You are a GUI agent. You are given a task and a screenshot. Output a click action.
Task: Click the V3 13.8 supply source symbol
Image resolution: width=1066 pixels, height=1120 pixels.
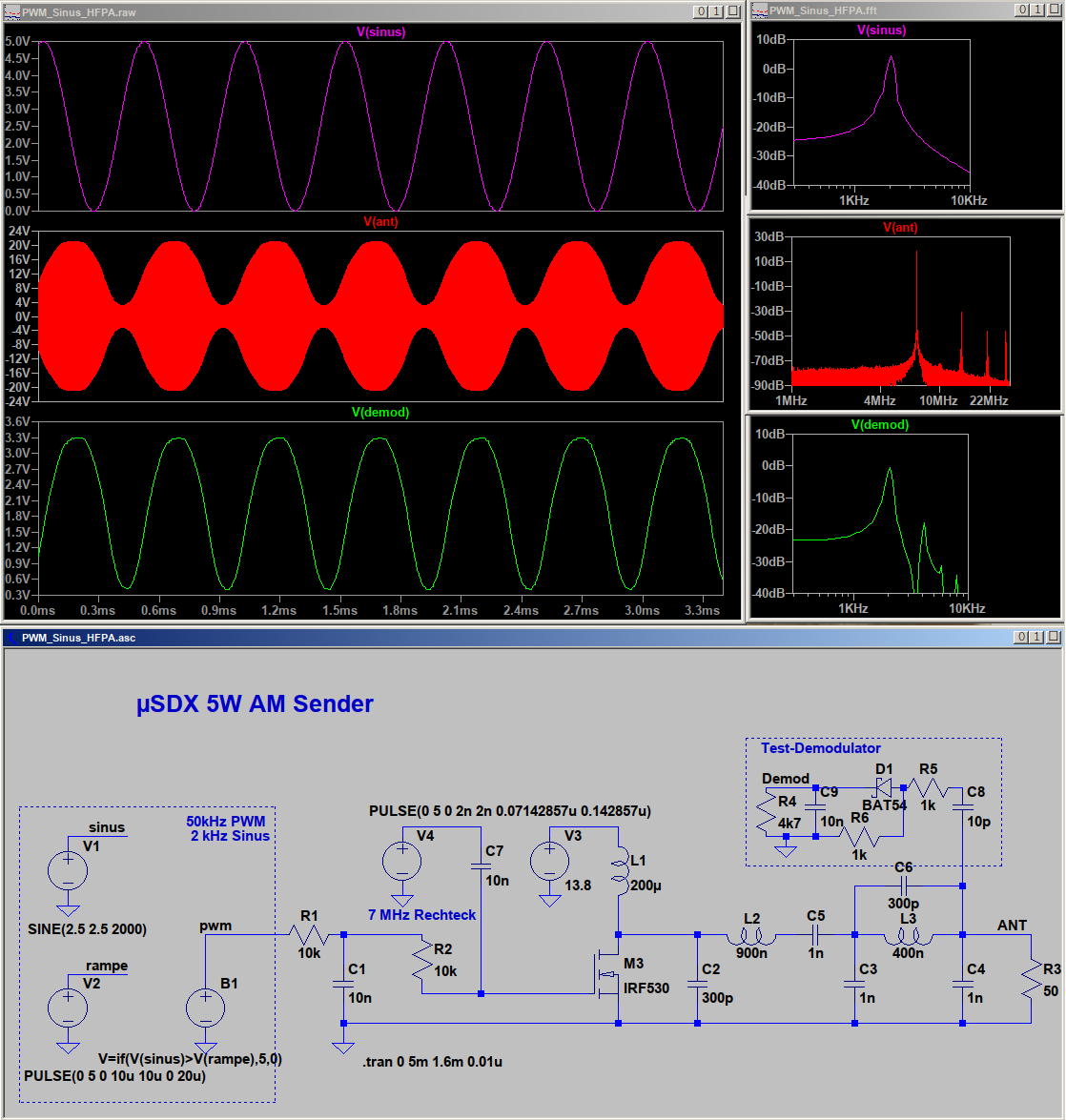550,862
